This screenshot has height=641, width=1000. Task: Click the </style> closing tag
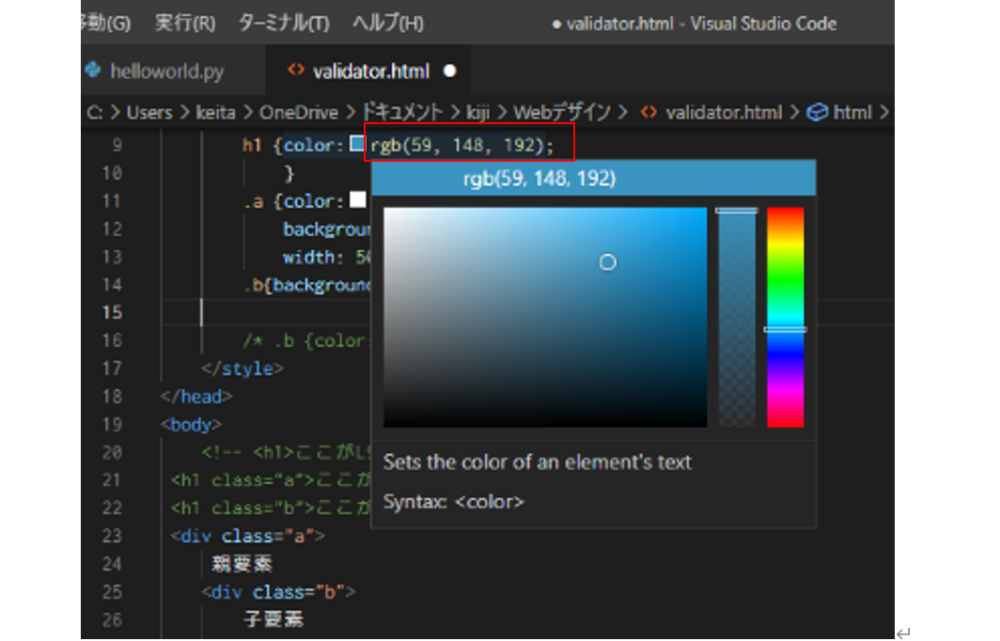(242, 369)
